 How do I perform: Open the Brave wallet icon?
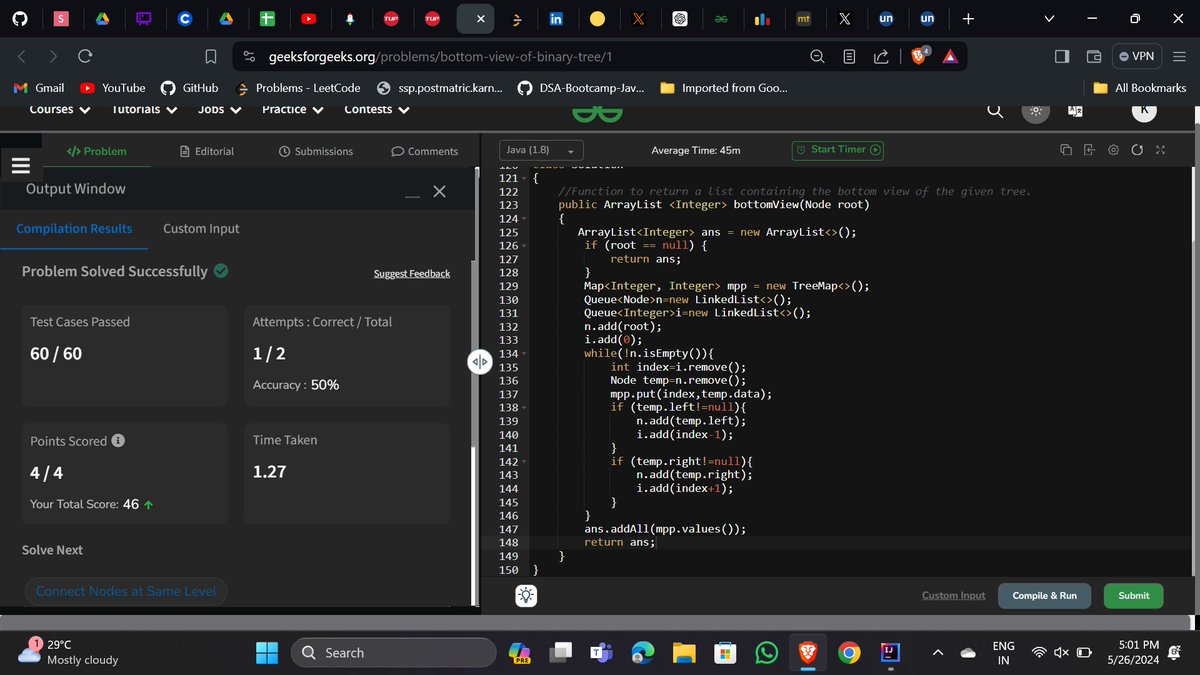click(x=1094, y=56)
